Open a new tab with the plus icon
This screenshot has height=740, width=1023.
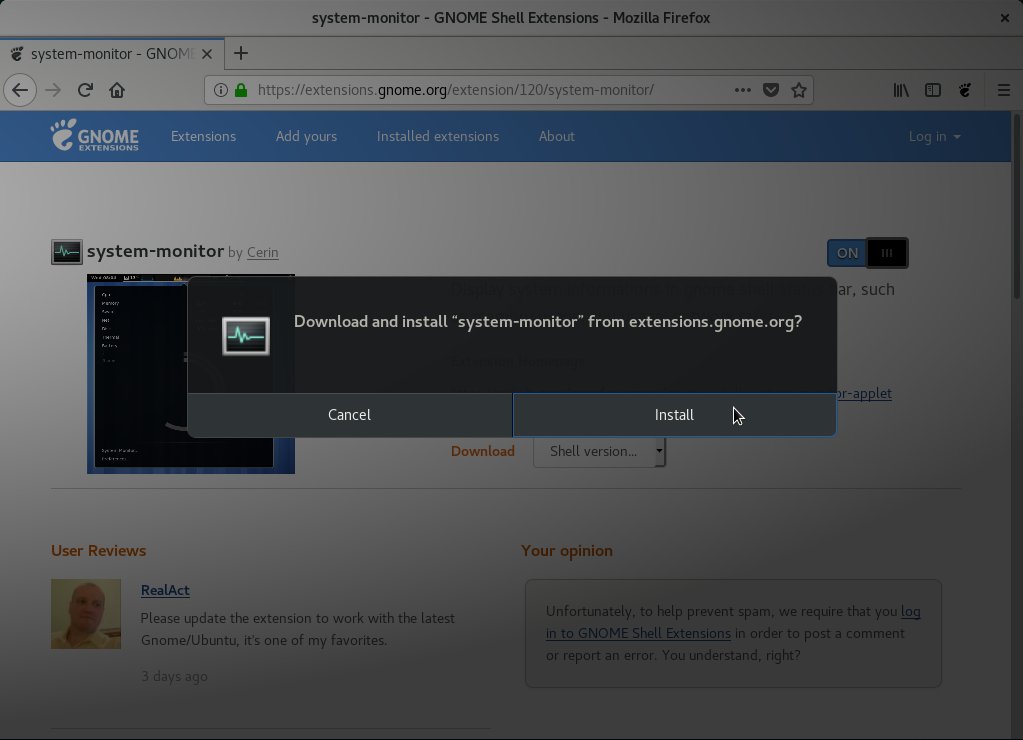240,53
